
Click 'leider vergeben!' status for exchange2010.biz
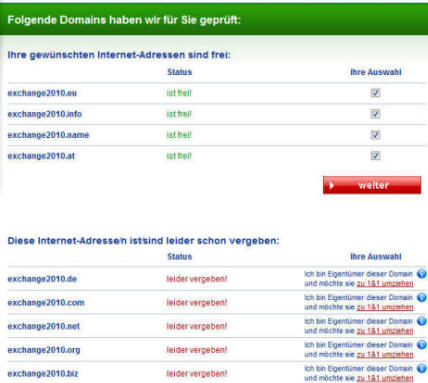tap(197, 374)
